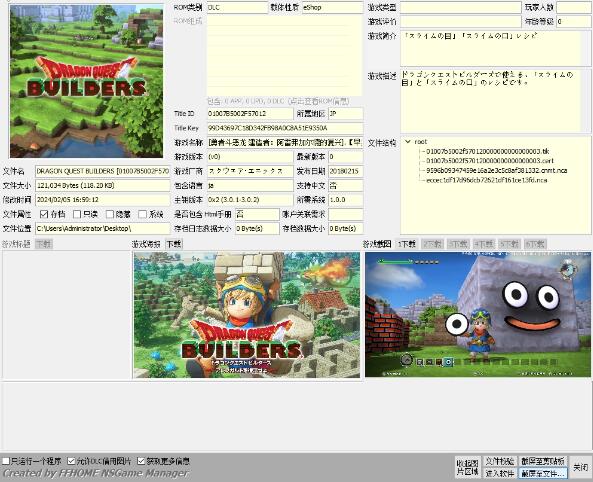Image resolution: width=593 pixels, height=482 pixels.
Task: Click the Dragon Quest Builders cover image
Action: pyautogui.click(x=86, y=81)
